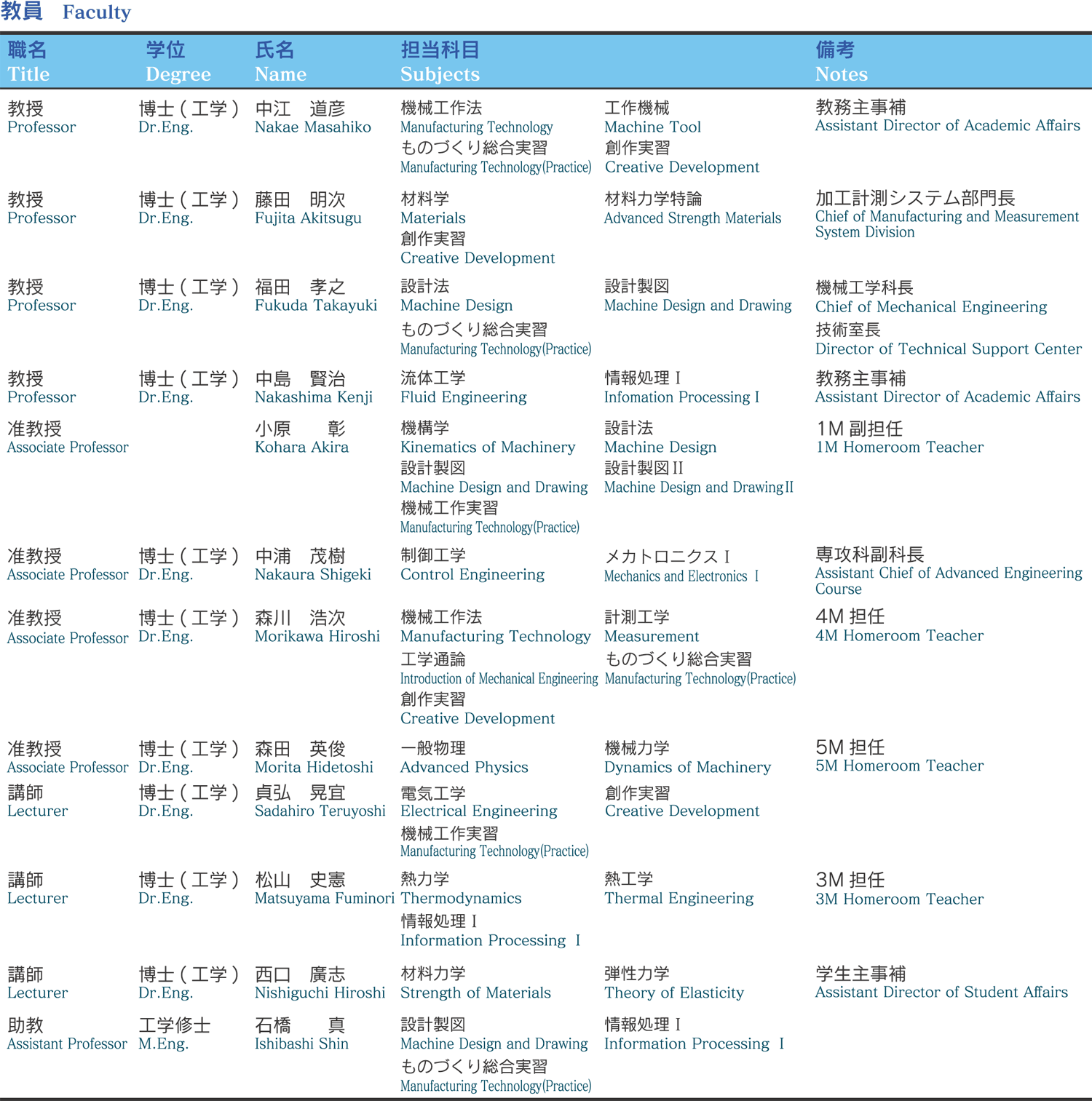Click the 'Subjects' column header
Screen dimensions: 1092x1101
(x=440, y=74)
